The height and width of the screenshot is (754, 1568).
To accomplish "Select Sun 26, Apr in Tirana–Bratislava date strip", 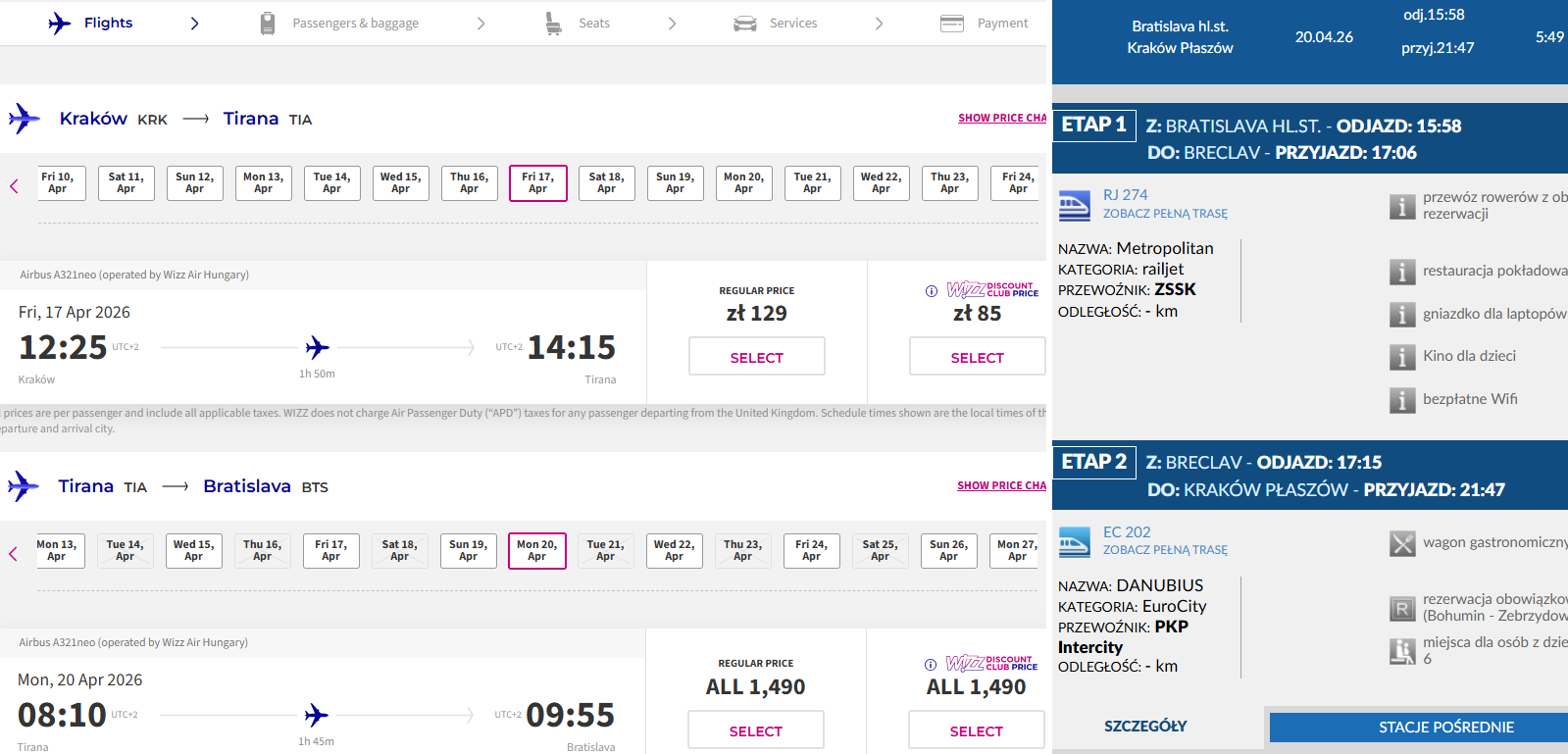I will [949, 551].
